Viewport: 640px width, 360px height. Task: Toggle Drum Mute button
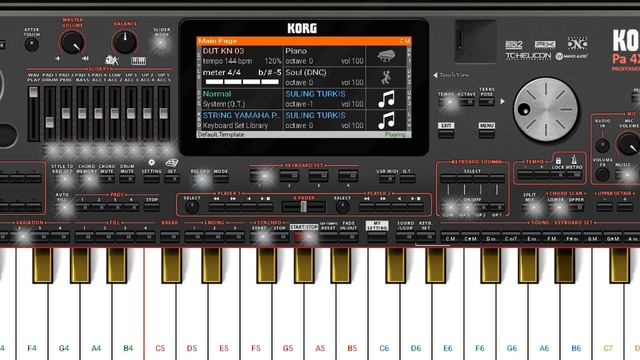click(127, 178)
